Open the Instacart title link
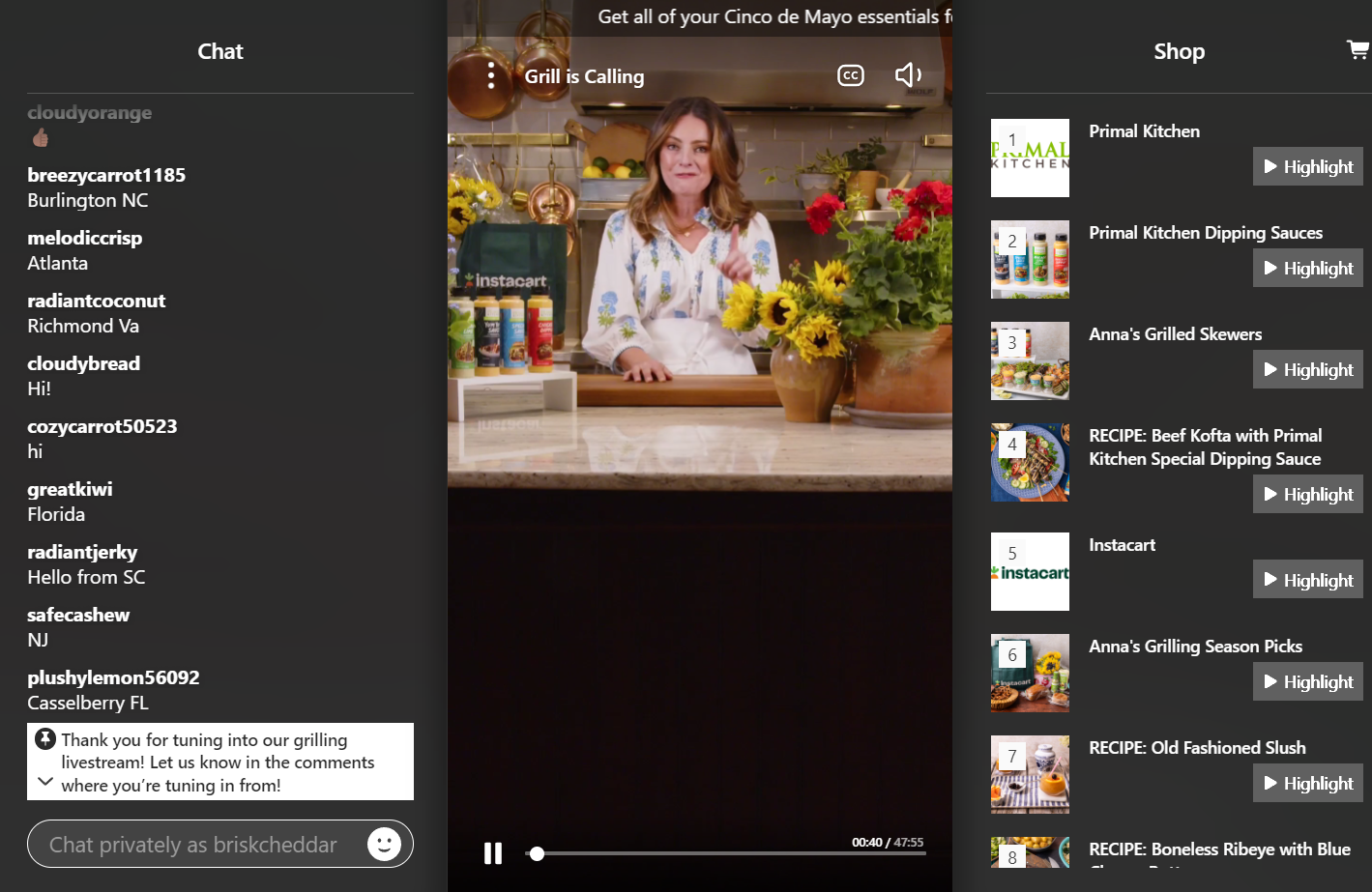Screen dimensions: 1372x892 [x=1122, y=545]
